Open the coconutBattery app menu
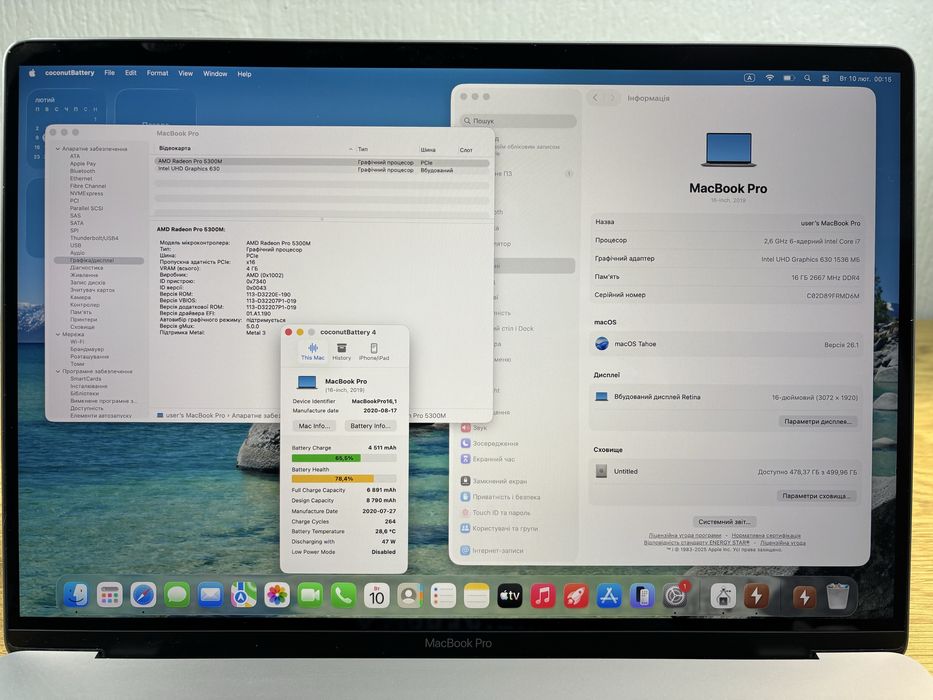933x700 pixels. 70,73
